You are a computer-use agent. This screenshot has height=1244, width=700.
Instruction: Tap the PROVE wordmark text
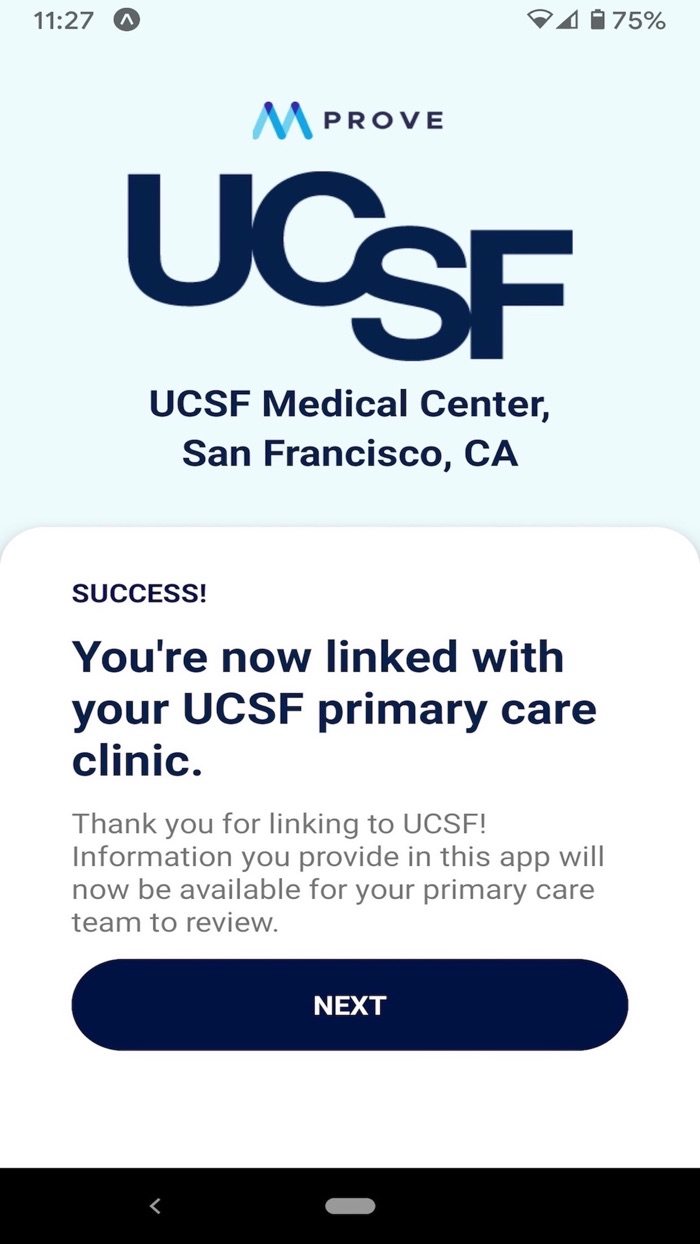pyautogui.click(x=382, y=121)
